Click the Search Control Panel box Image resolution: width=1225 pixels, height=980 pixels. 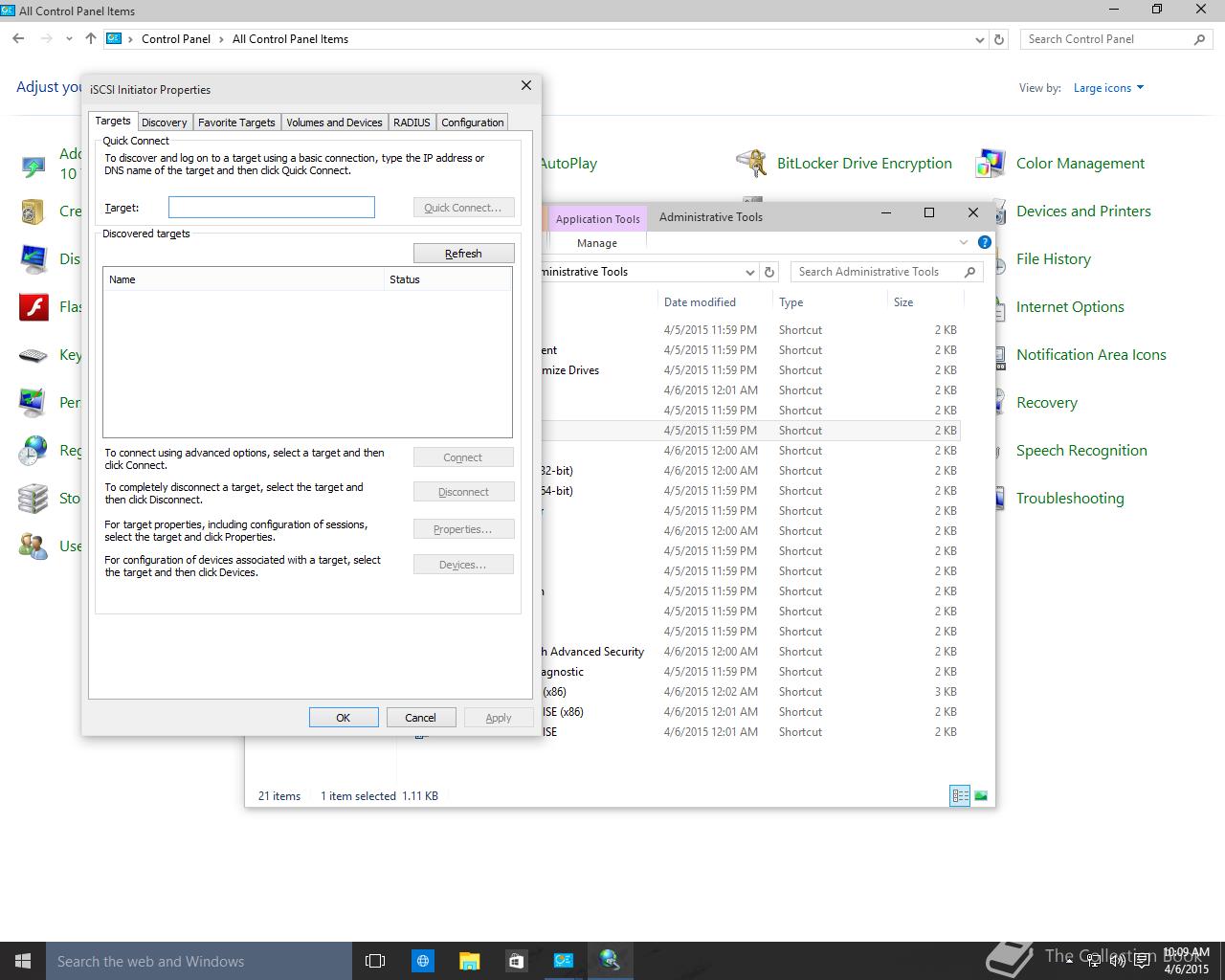click(x=1115, y=39)
